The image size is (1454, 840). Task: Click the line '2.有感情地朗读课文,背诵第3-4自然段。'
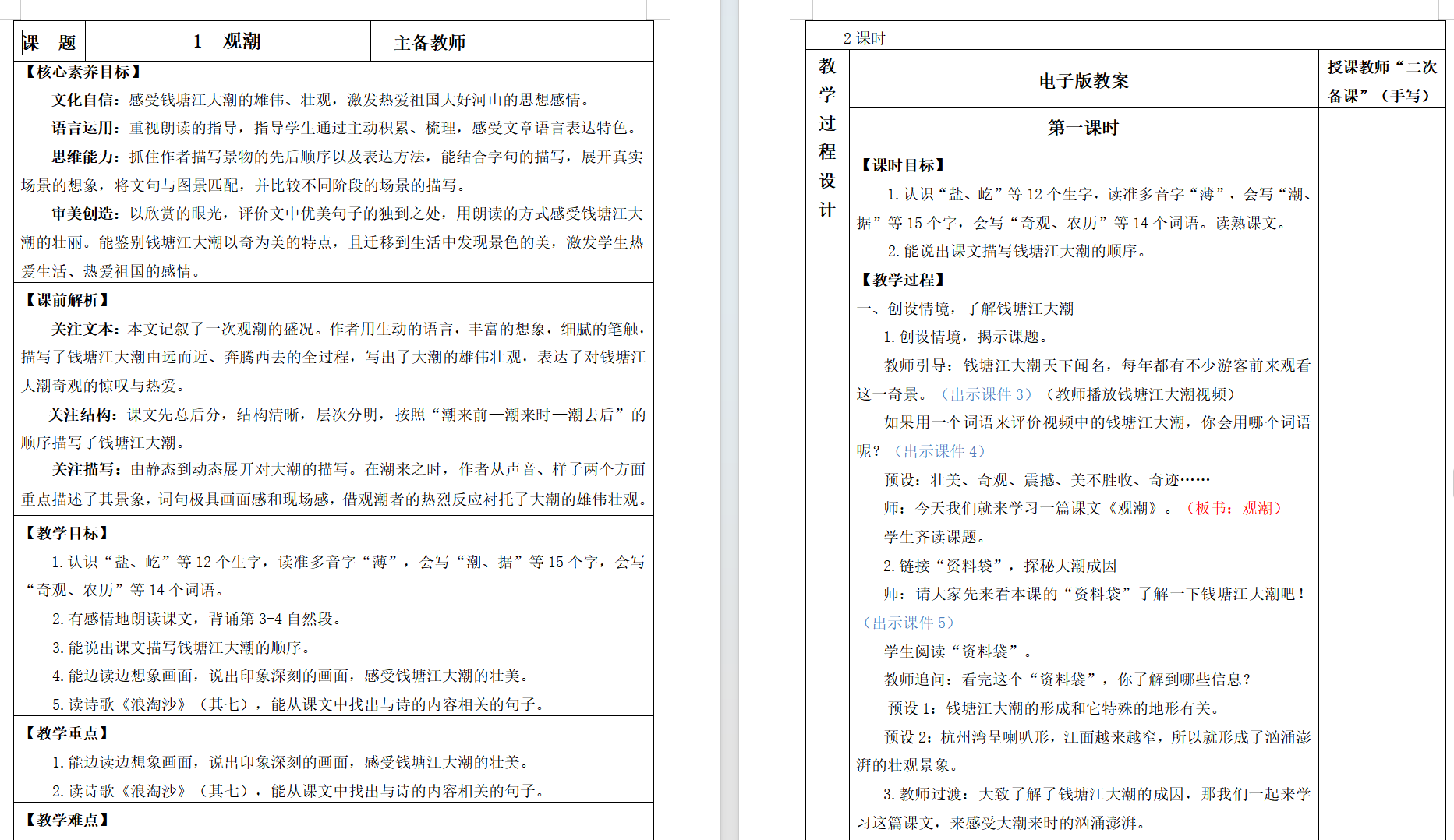tap(197, 619)
